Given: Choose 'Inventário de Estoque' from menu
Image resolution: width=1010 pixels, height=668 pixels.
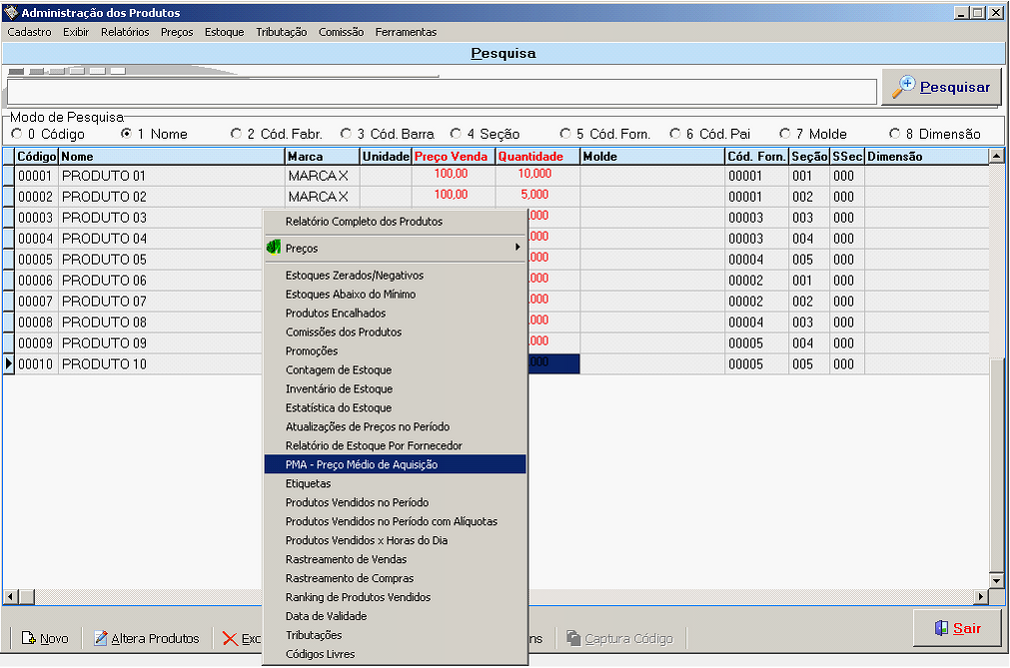Looking at the screenshot, I should [339, 389].
